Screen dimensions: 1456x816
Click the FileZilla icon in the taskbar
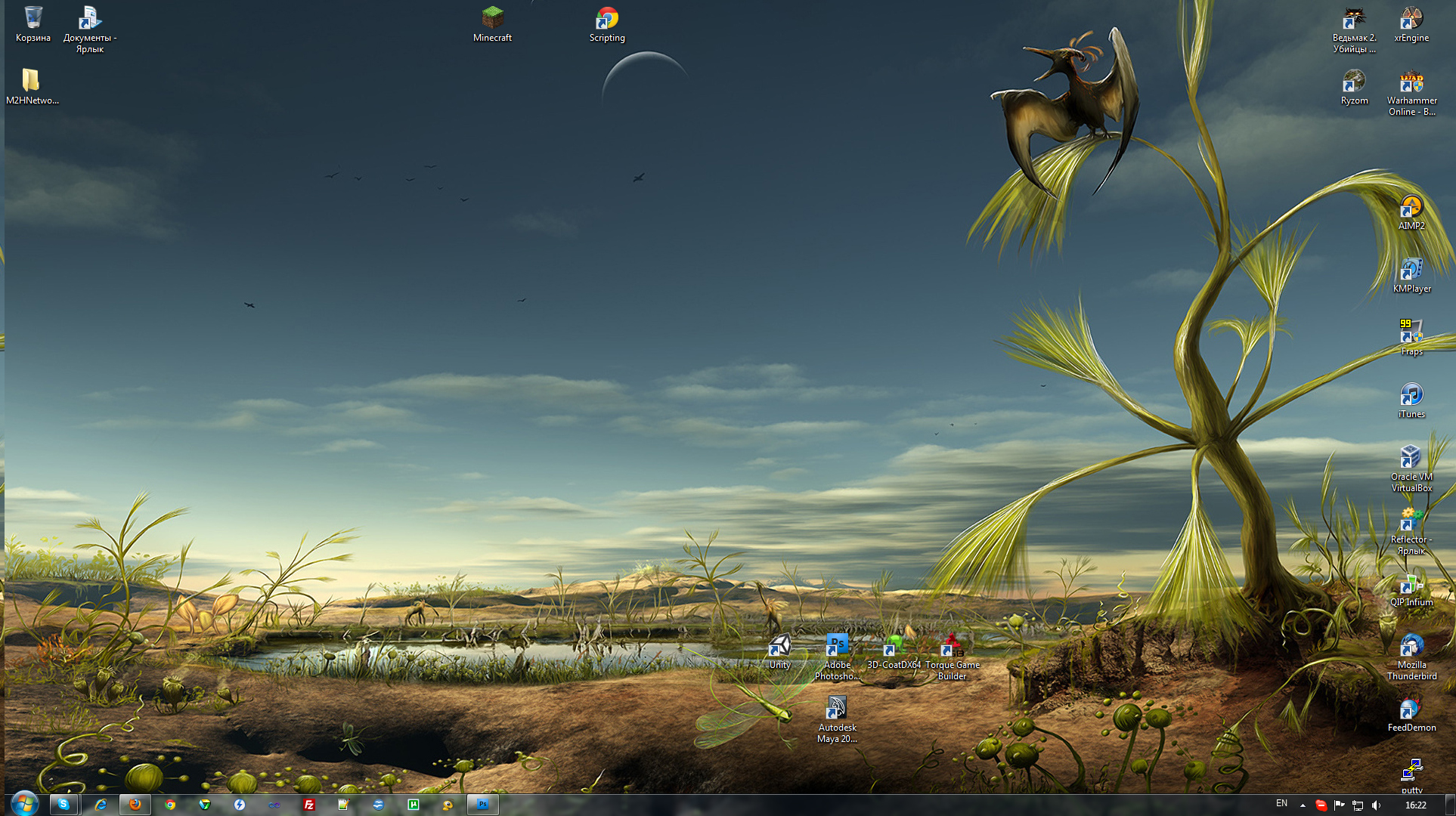point(309,805)
